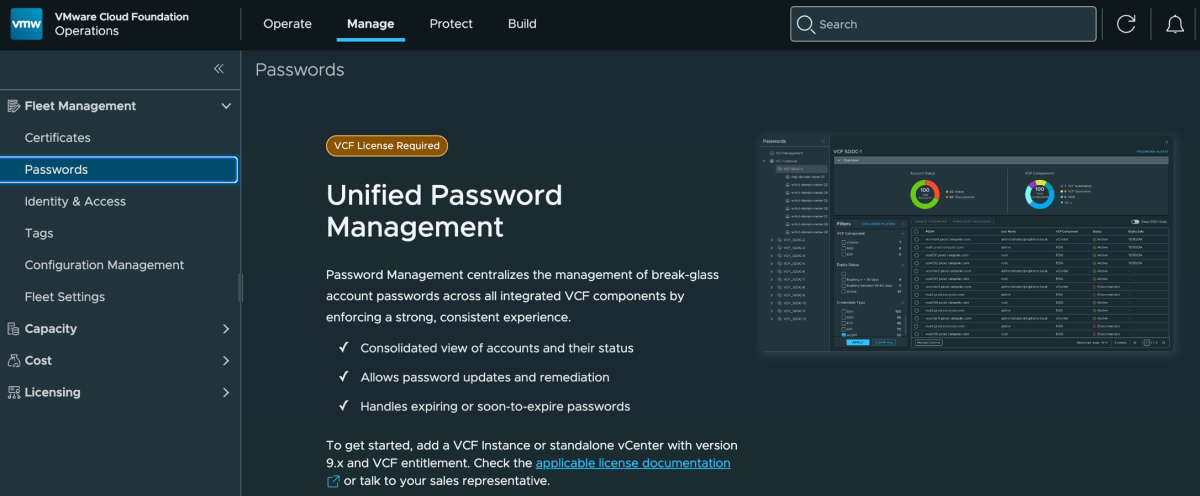Click the VCF License Required badge
Viewport: 1200px width, 496px height.
click(387, 146)
